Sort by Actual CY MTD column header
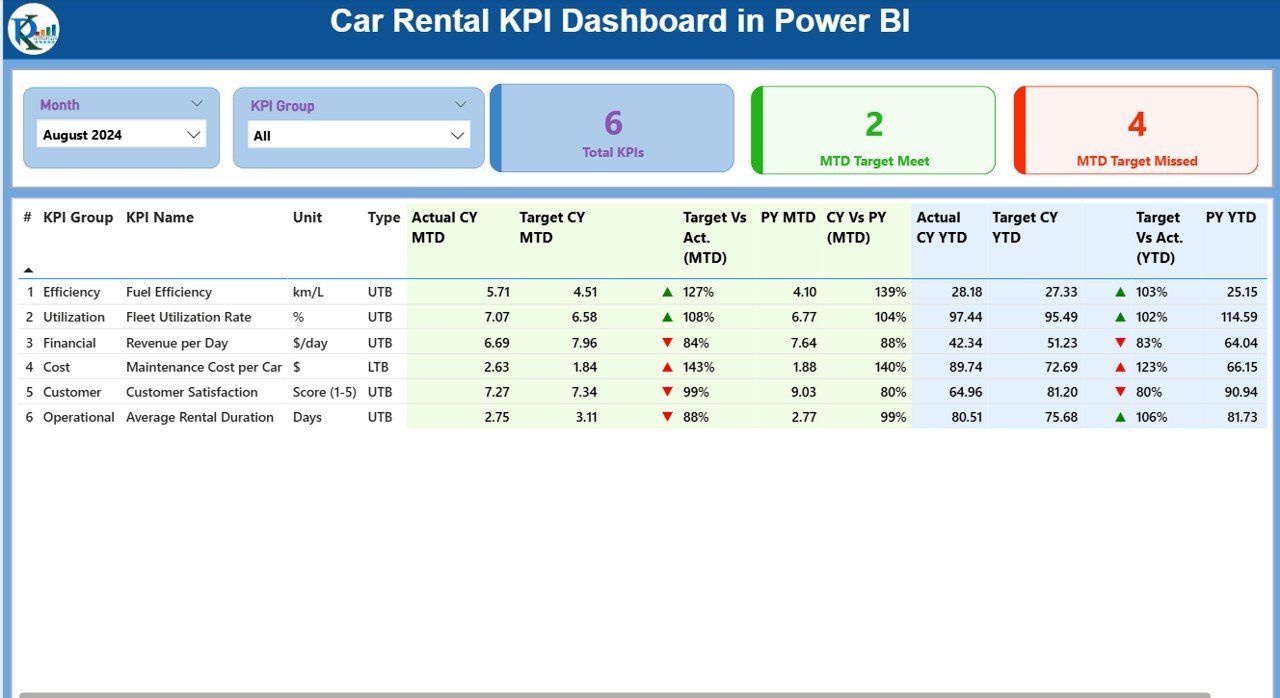1280x698 pixels. [x=444, y=227]
